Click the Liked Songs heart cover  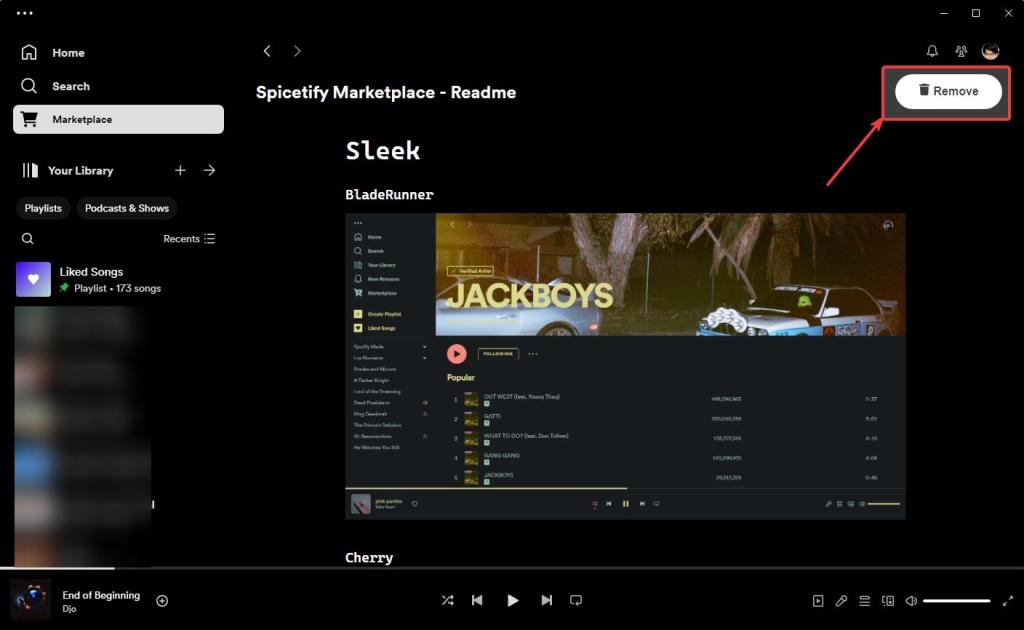(33, 279)
